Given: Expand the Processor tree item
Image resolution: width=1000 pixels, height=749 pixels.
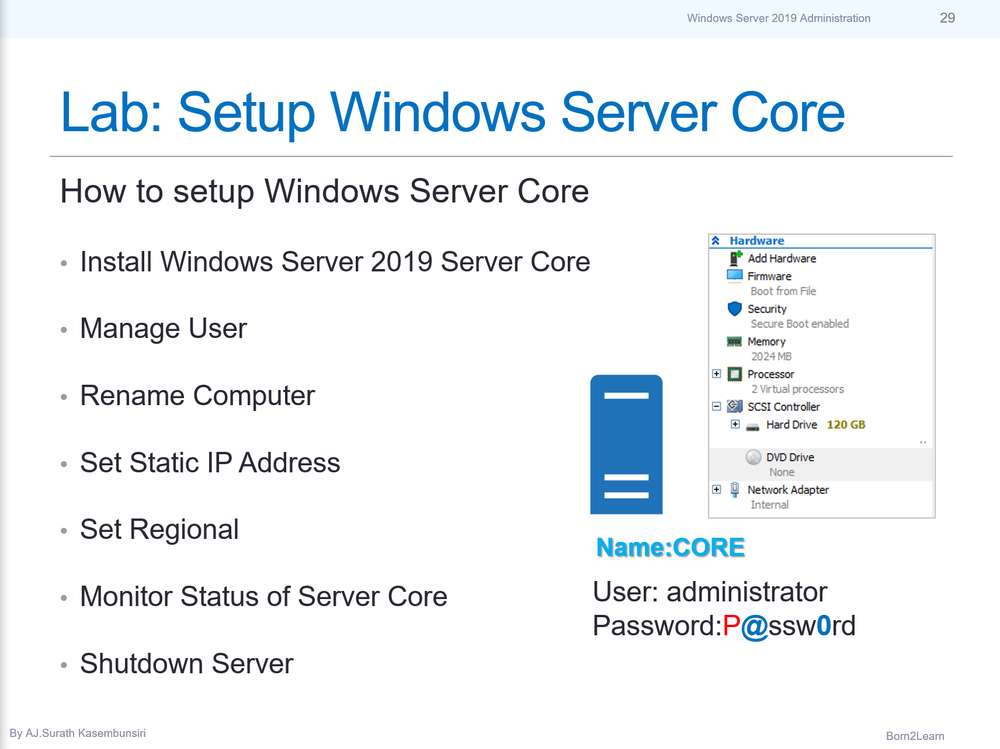Looking at the screenshot, I should [x=716, y=373].
